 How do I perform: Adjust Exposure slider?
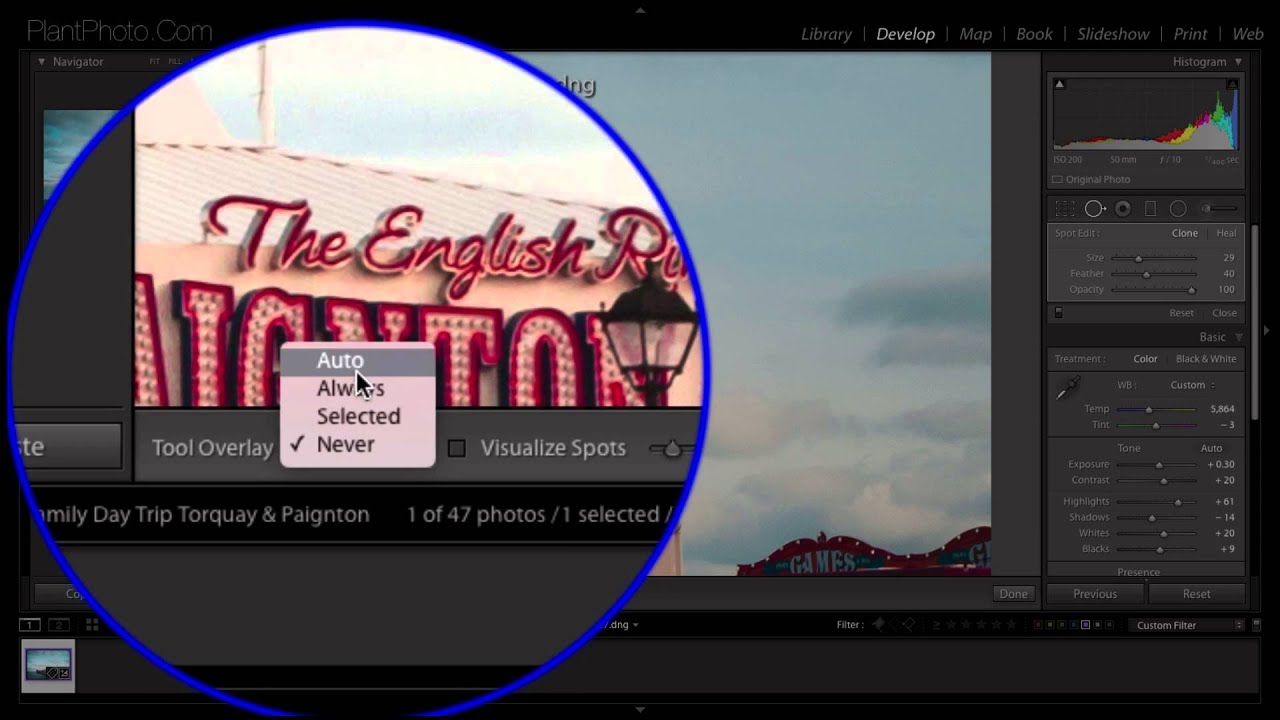pos(1159,465)
